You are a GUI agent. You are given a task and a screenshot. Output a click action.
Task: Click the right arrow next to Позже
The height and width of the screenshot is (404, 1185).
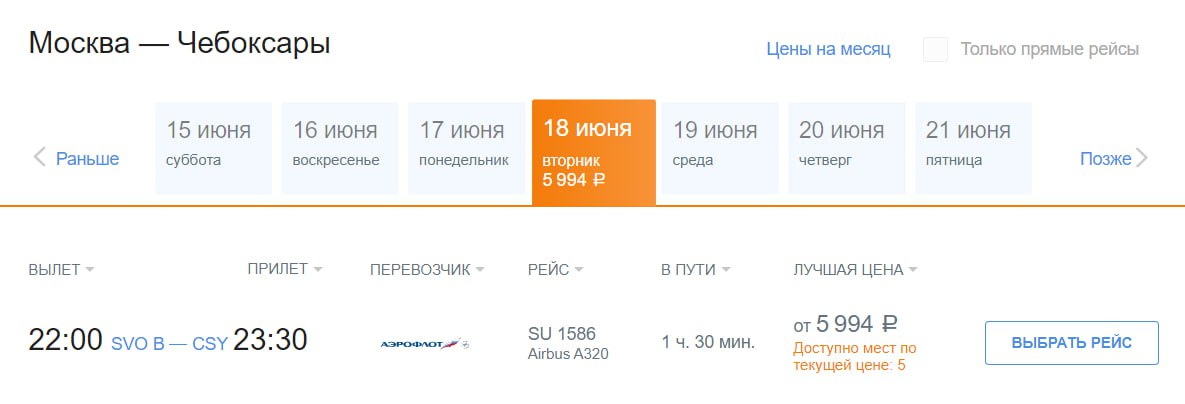[x=1142, y=158]
